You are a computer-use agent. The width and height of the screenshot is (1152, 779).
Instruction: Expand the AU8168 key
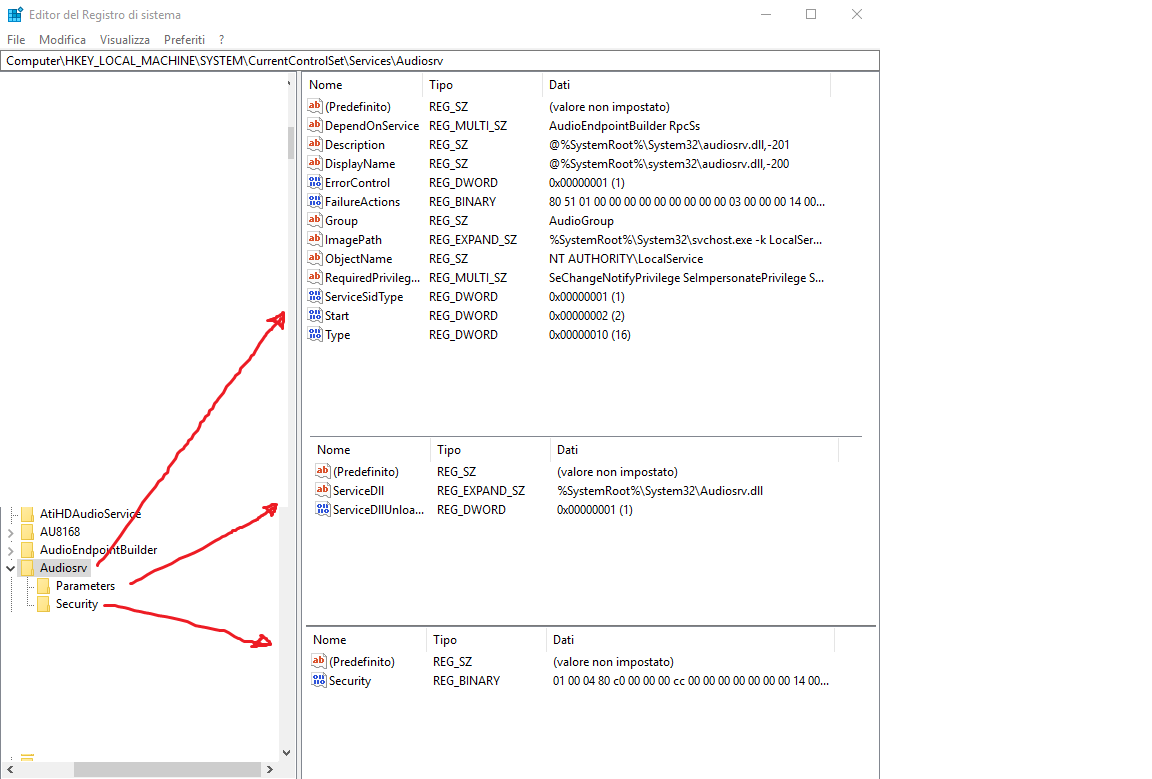[10, 532]
